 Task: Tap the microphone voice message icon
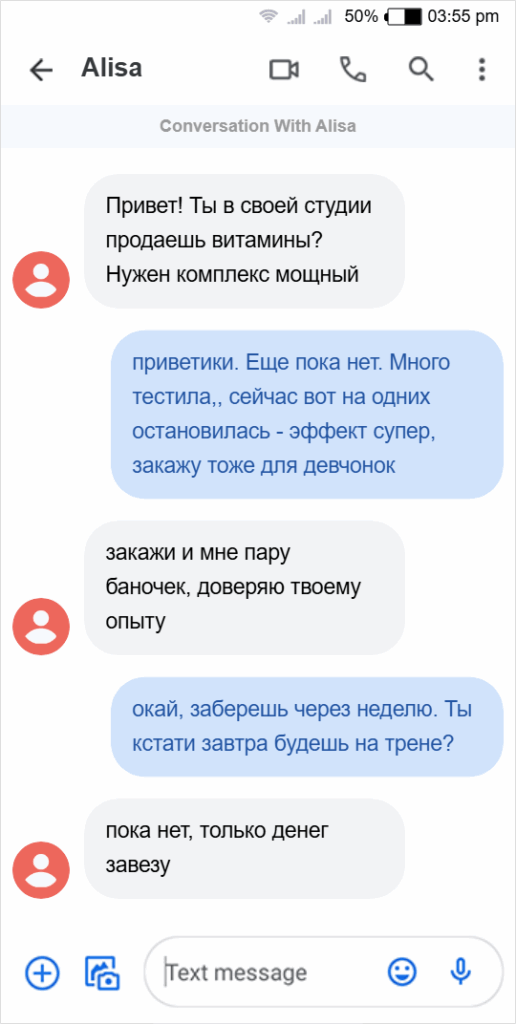pyautogui.click(x=460, y=973)
